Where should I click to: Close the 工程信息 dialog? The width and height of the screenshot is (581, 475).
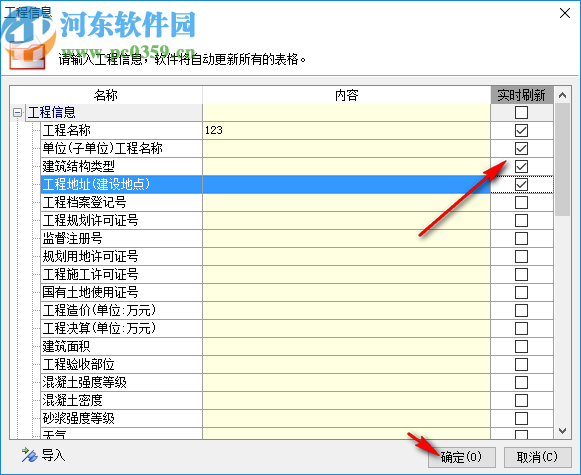pyautogui.click(x=565, y=13)
